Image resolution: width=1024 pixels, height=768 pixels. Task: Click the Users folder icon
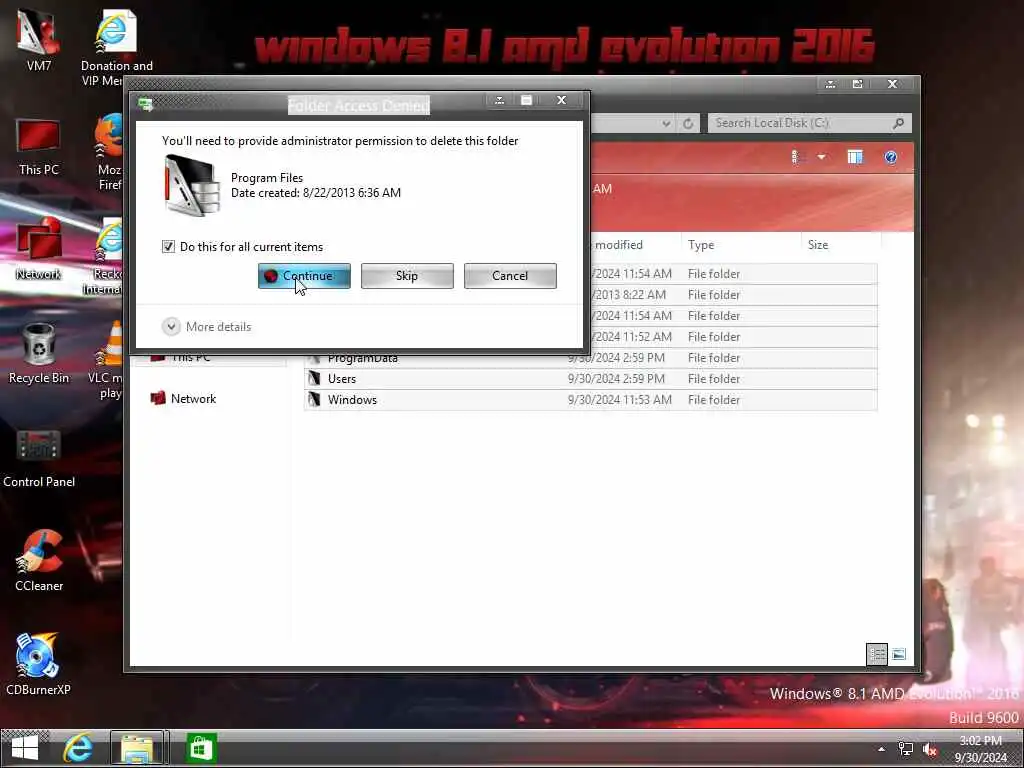pyautogui.click(x=315, y=378)
